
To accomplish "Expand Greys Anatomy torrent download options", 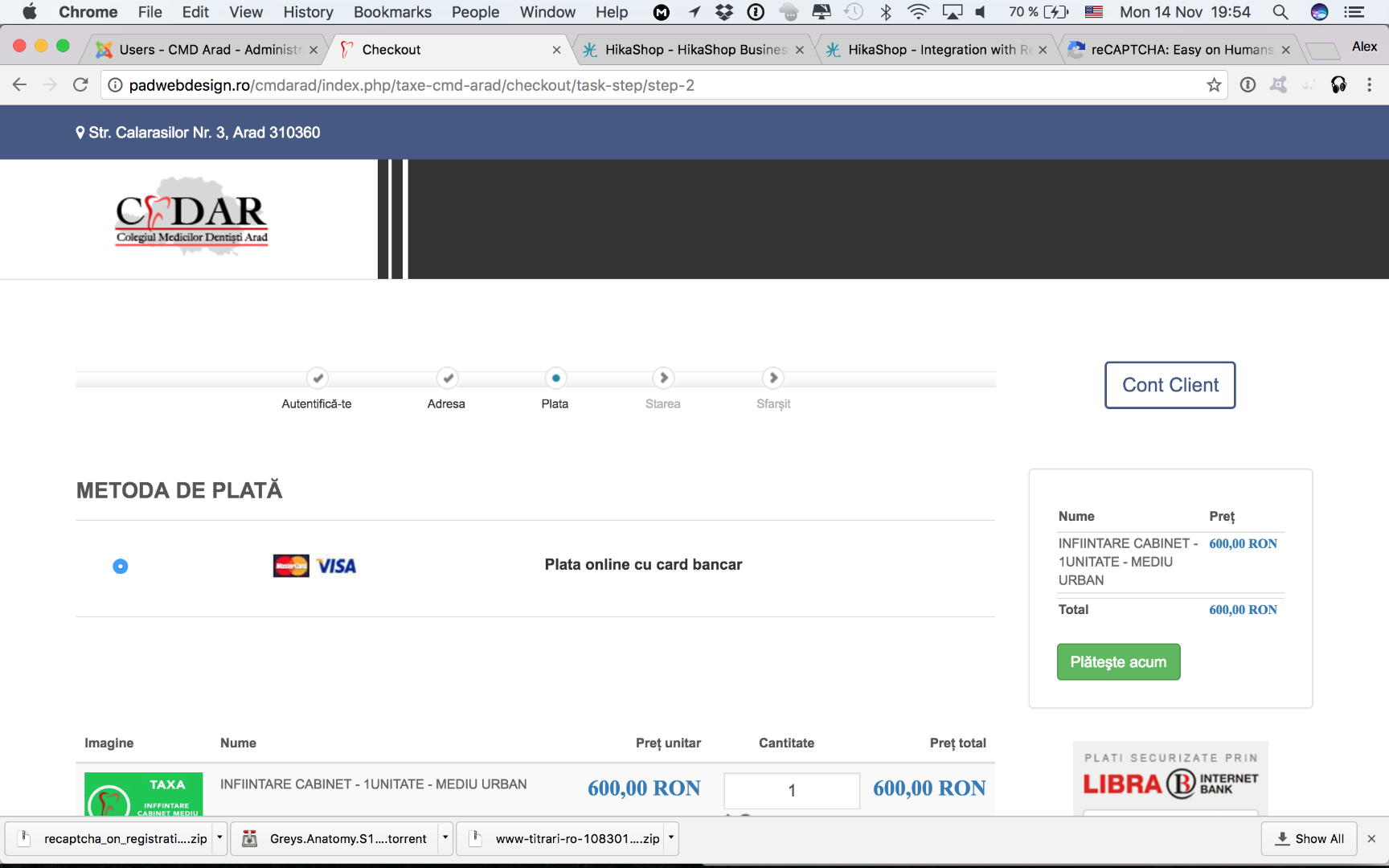I will coord(445,837).
